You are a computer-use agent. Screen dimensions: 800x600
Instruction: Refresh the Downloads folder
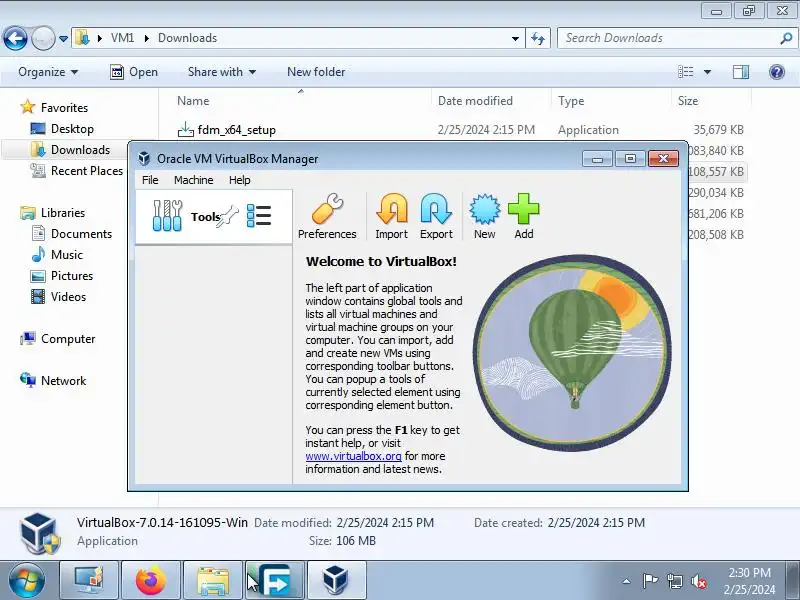point(538,38)
